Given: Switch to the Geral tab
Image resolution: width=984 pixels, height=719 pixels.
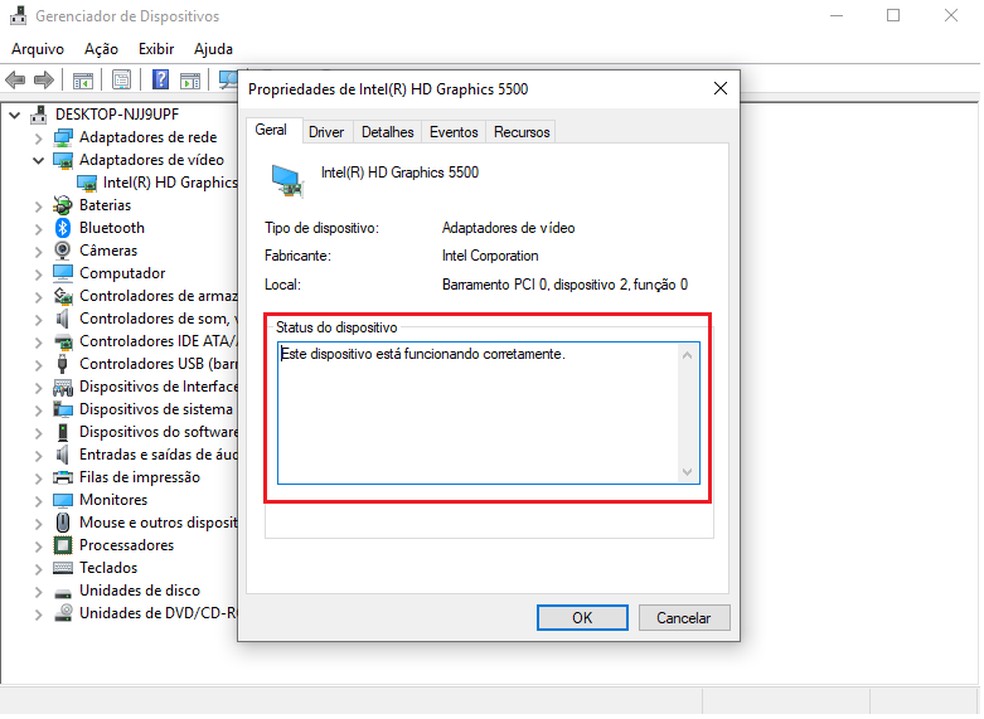Looking at the screenshot, I should [x=271, y=130].
